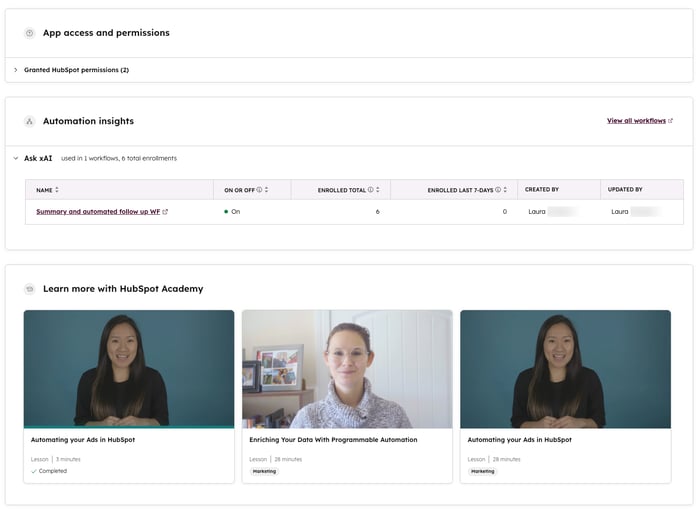This screenshot has height=511, width=700.
Task: Click 'Lesson | 28 minutes' on Enriching Your Data card
Action: [x=275, y=460]
